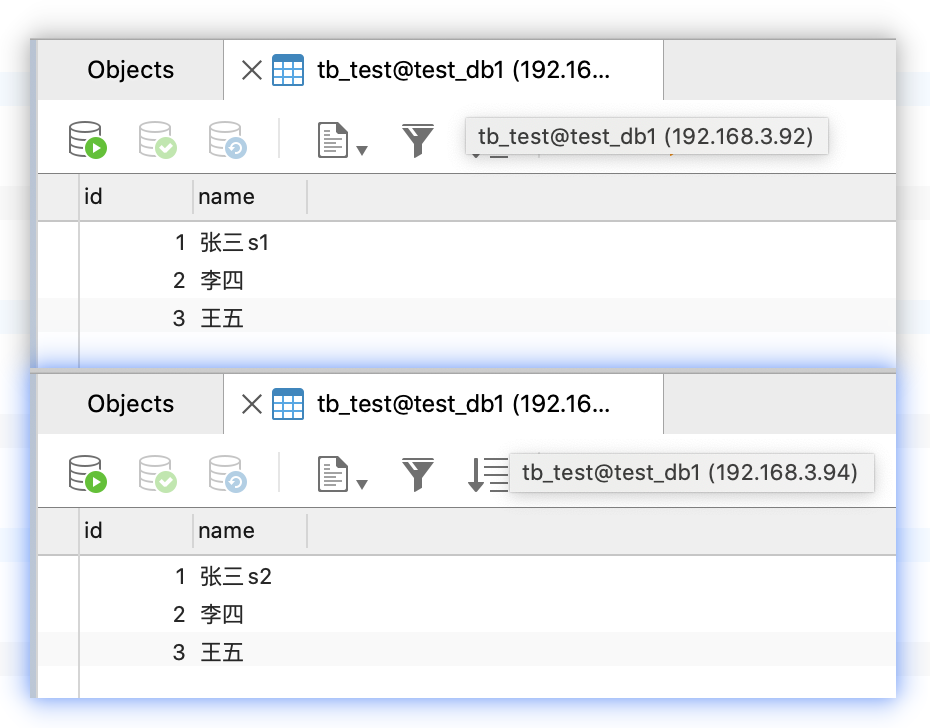Viewport: 930px width, 728px height.
Task: Click Rollback icon in top window toolbar
Action: coord(227,140)
